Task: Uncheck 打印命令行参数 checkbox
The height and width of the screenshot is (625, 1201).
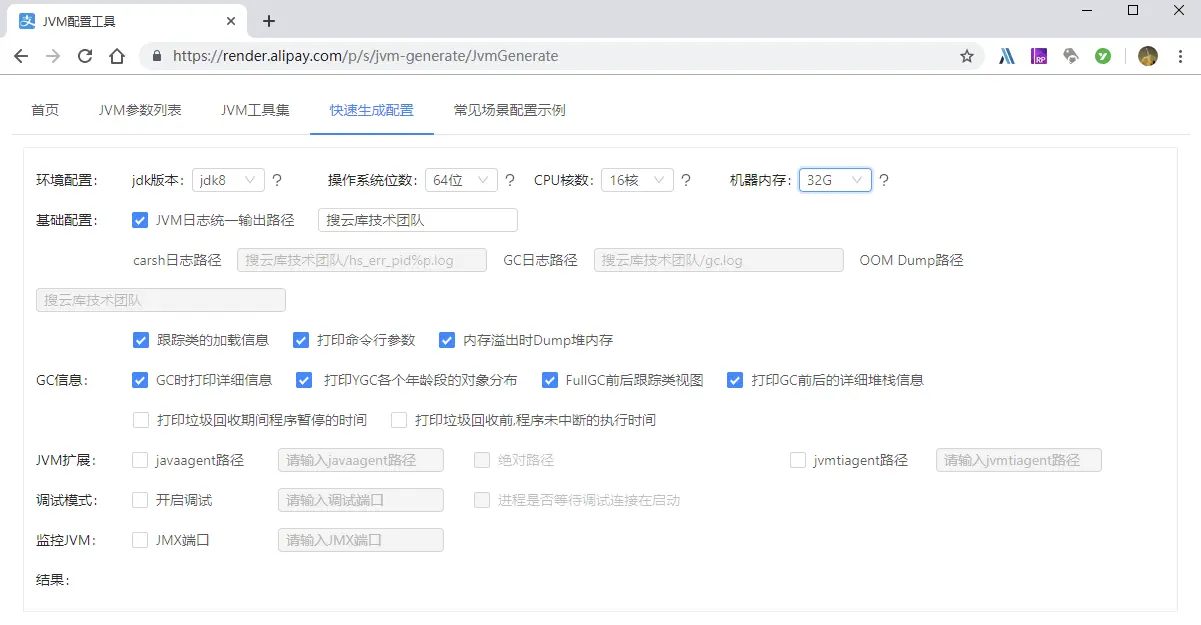Action: 300,340
